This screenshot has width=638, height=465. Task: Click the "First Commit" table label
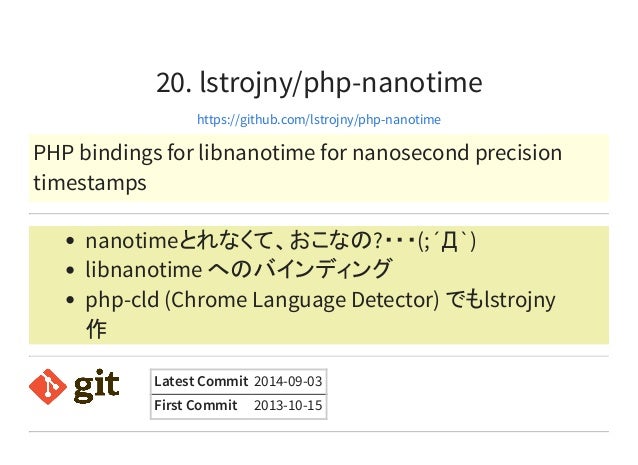[195, 405]
